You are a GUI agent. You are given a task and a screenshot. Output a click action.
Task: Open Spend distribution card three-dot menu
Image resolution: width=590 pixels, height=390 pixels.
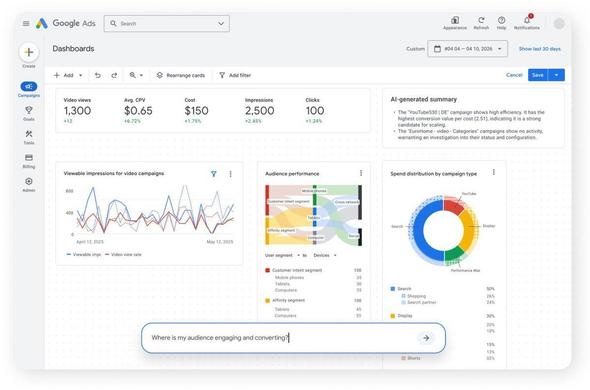point(494,172)
